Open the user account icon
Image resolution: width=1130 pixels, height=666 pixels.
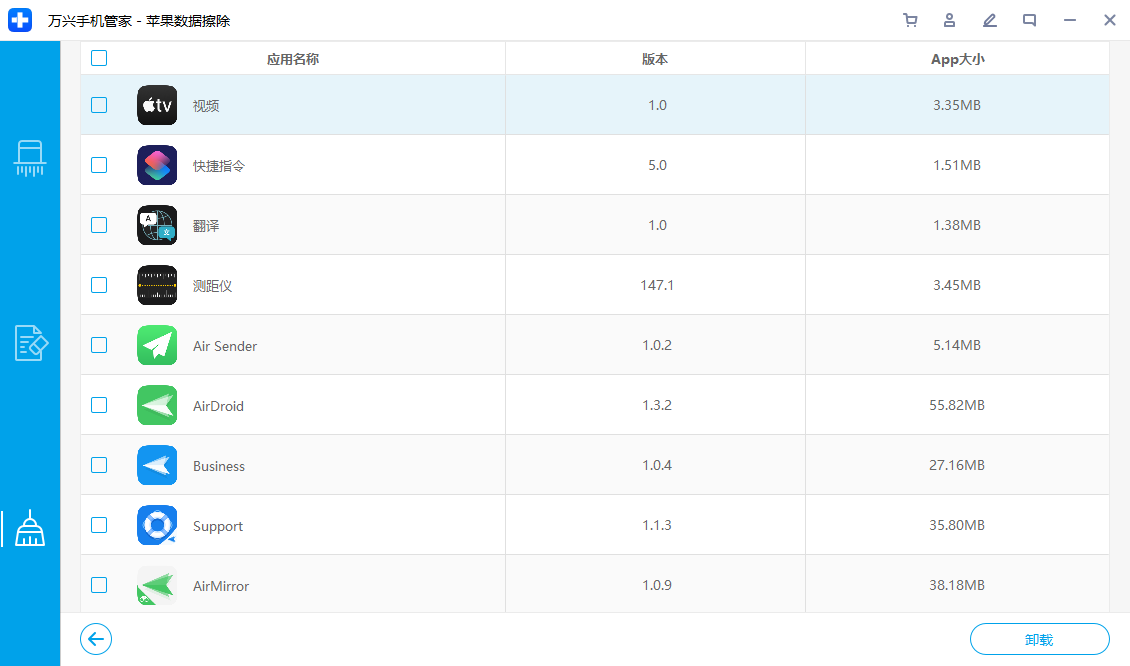tap(950, 20)
